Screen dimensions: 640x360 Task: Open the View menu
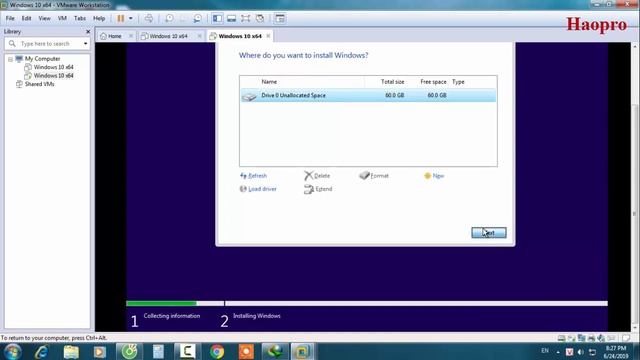click(x=44, y=18)
